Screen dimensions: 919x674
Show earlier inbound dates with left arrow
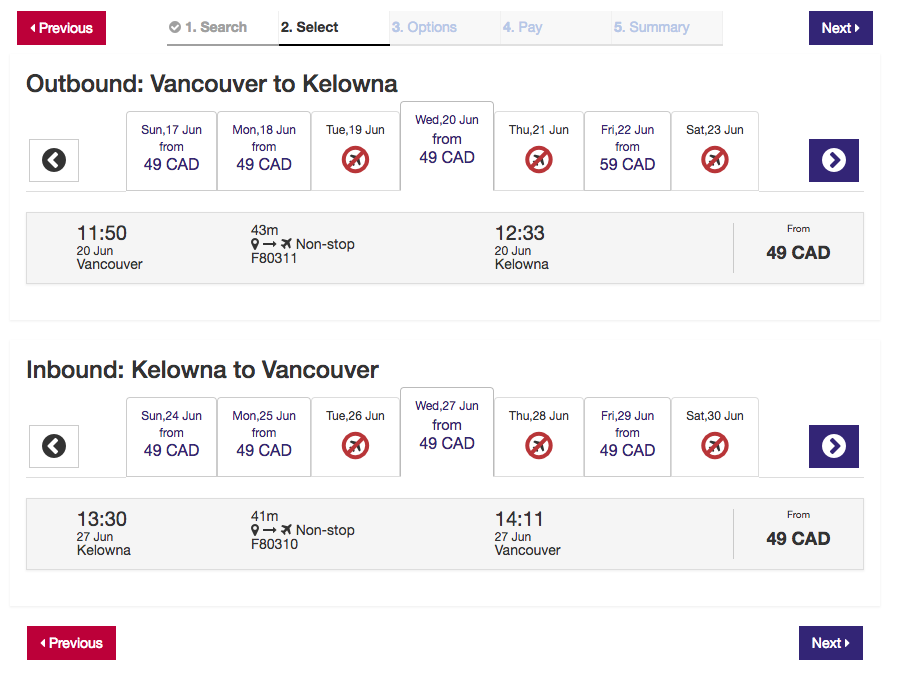coord(54,446)
